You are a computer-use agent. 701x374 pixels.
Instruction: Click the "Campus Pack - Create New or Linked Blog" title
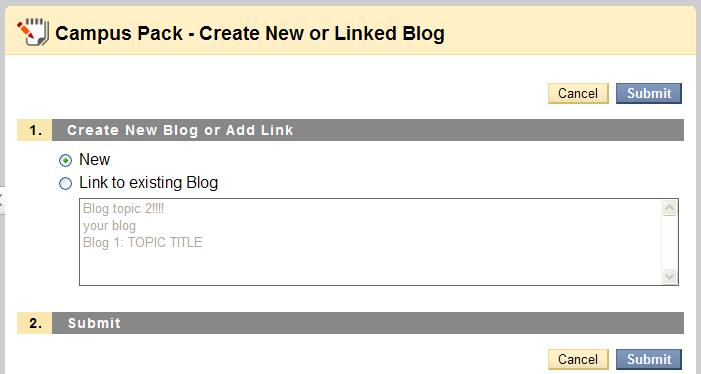pos(250,34)
